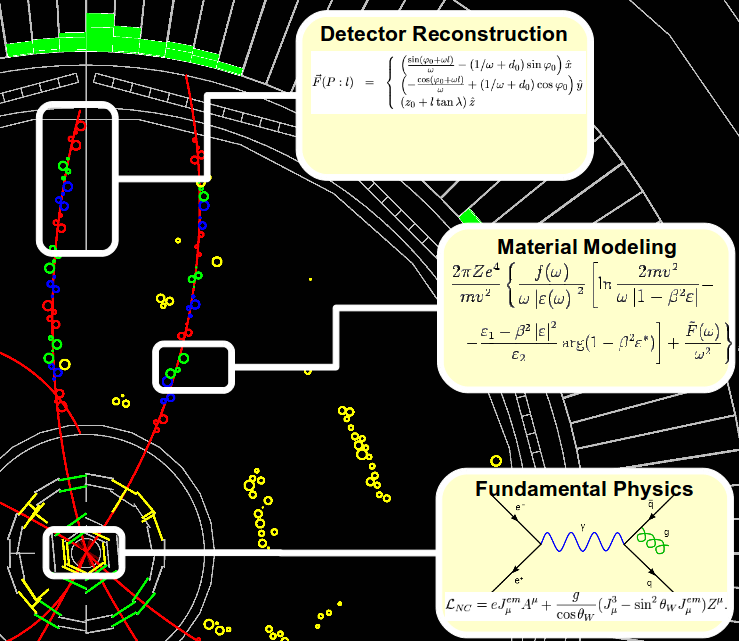This screenshot has height=641, width=739.
Task: Click the "Detector Reconstruction" heading
Action: pyautogui.click(x=443, y=34)
